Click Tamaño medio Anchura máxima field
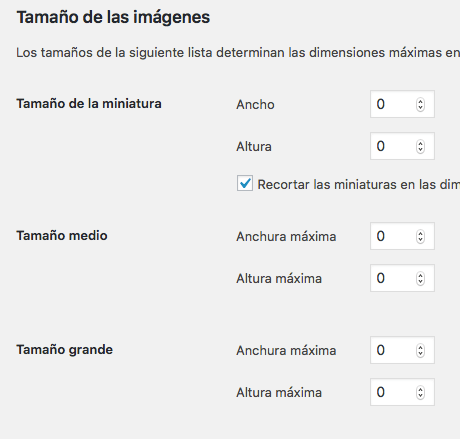This screenshot has width=460, height=439. [x=402, y=236]
